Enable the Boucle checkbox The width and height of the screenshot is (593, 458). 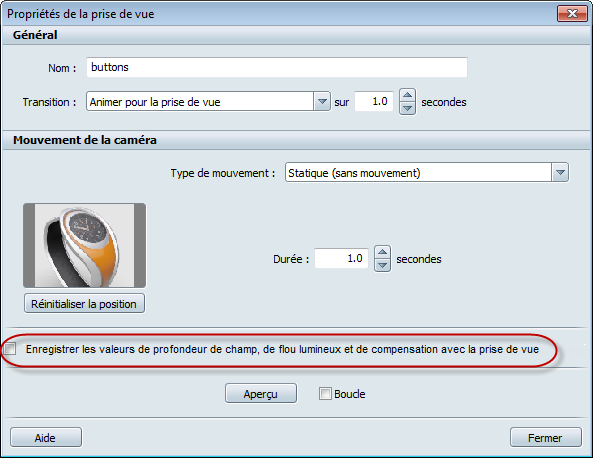click(x=325, y=394)
